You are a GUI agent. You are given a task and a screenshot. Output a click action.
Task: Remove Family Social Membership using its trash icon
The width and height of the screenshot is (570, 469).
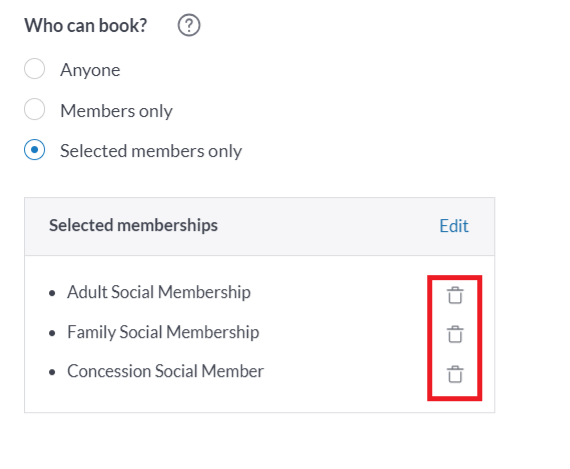pyautogui.click(x=455, y=334)
